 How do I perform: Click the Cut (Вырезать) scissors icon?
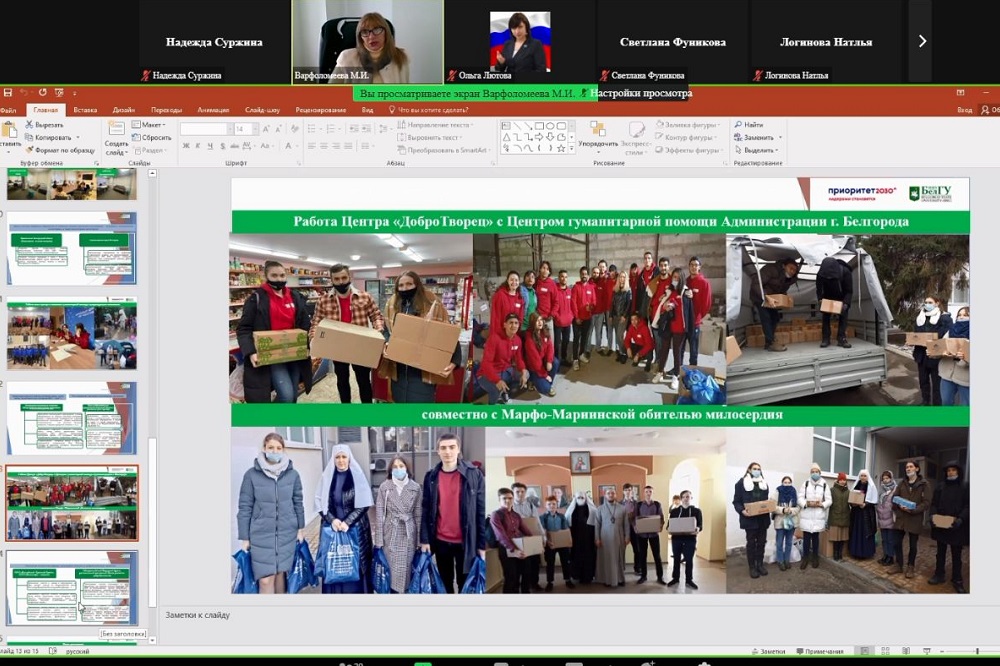point(27,125)
